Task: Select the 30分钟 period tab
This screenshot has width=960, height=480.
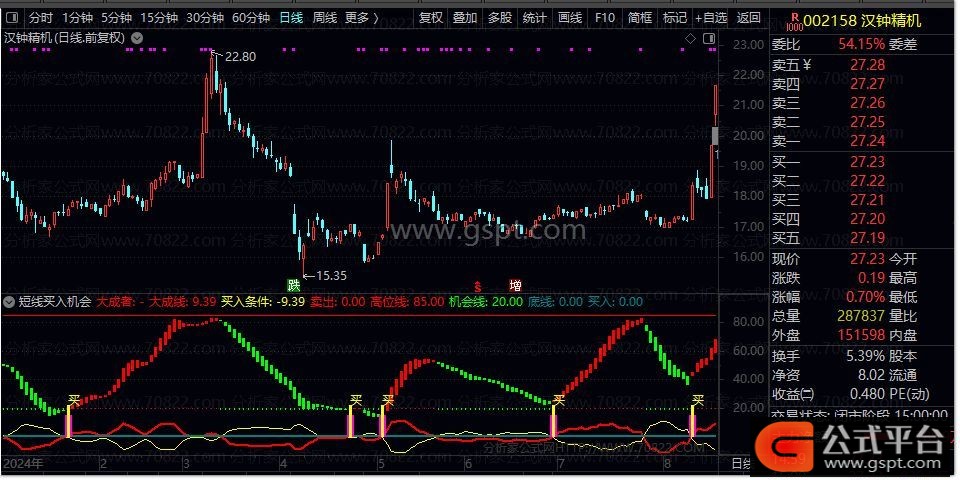Action: (x=205, y=17)
